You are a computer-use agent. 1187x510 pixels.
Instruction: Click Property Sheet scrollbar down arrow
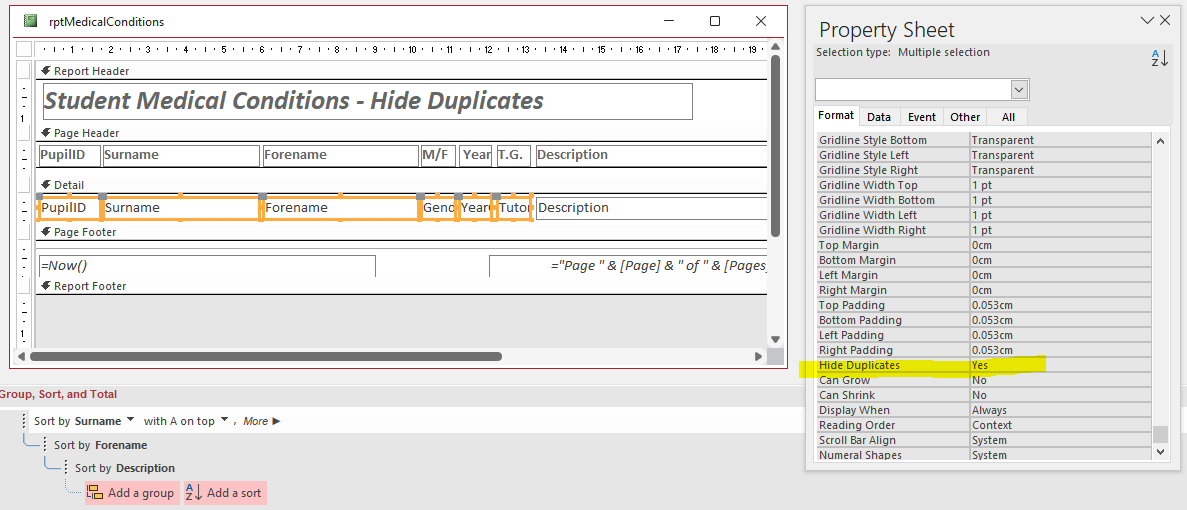pos(1159,452)
